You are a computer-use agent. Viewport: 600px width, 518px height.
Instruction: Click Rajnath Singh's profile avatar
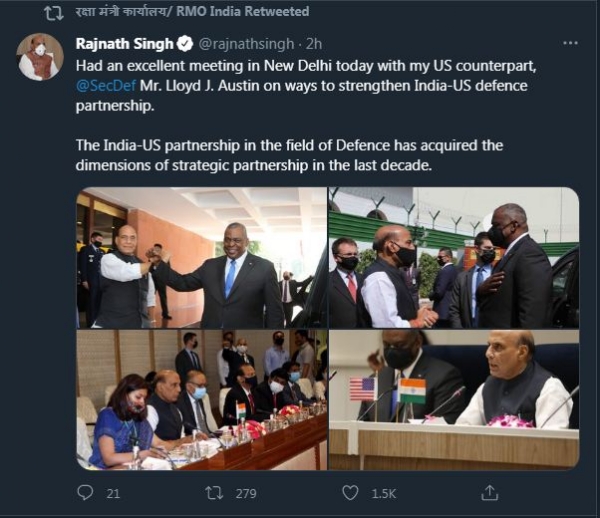pos(40,57)
